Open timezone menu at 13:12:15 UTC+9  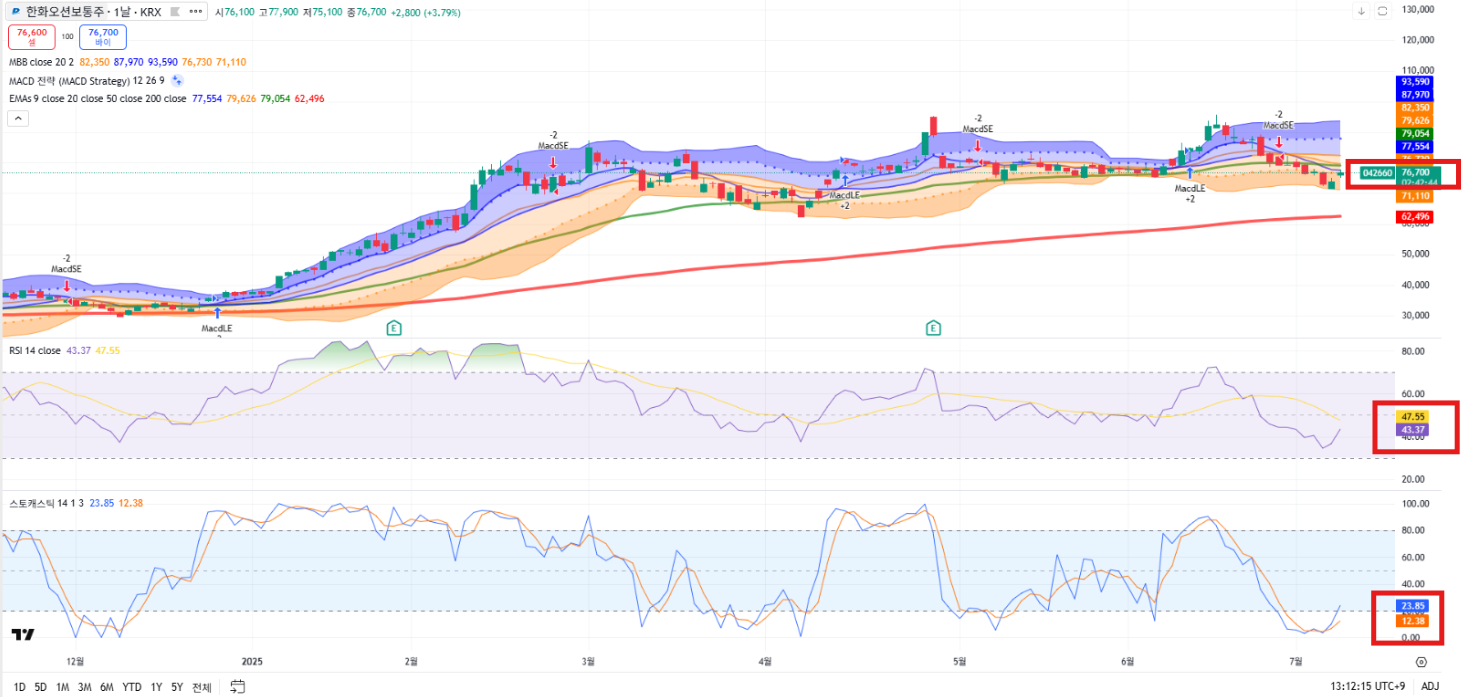pos(1368,687)
